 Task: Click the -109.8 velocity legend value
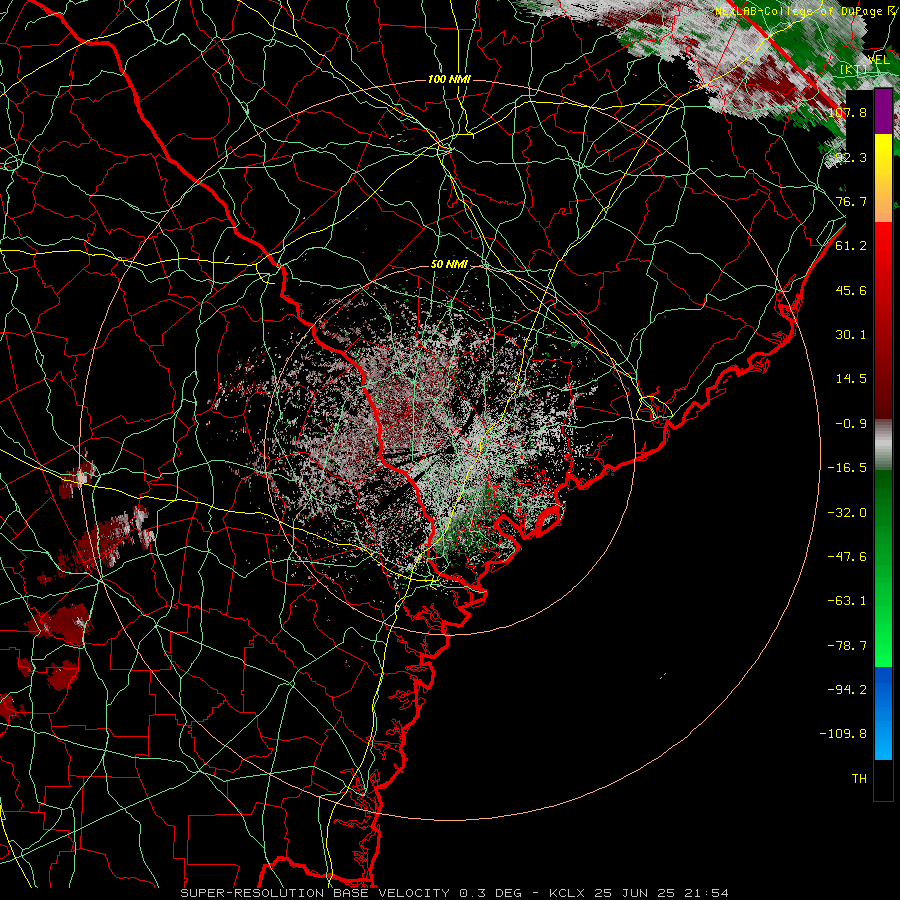click(843, 734)
